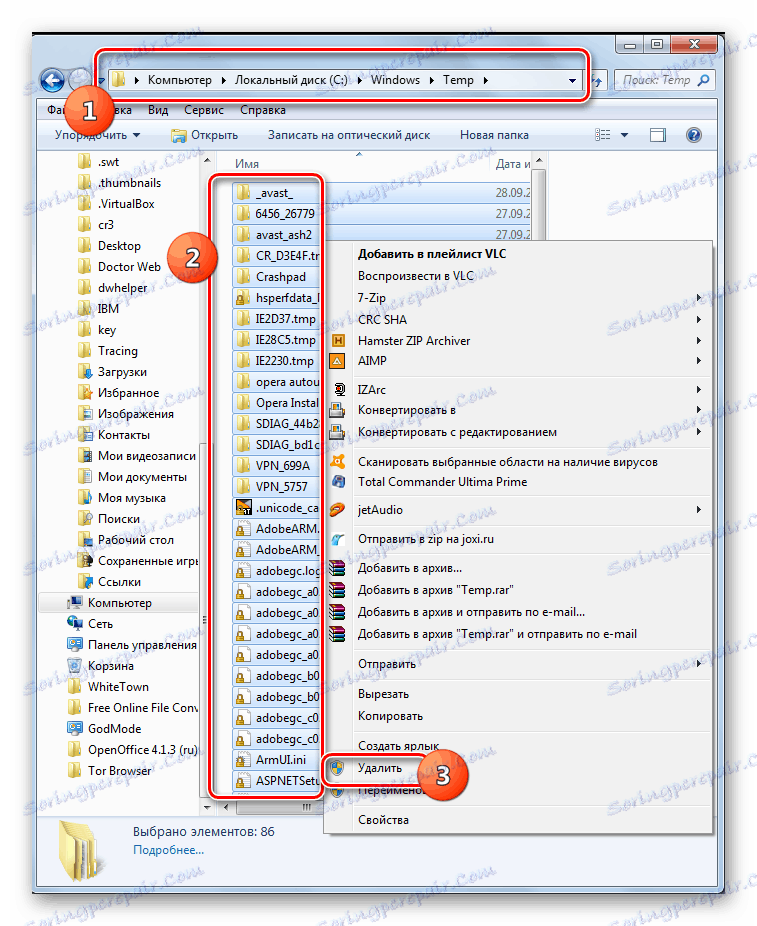Select 'Мои документы' in navigation tree
The height and width of the screenshot is (926, 757).
click(x=142, y=477)
